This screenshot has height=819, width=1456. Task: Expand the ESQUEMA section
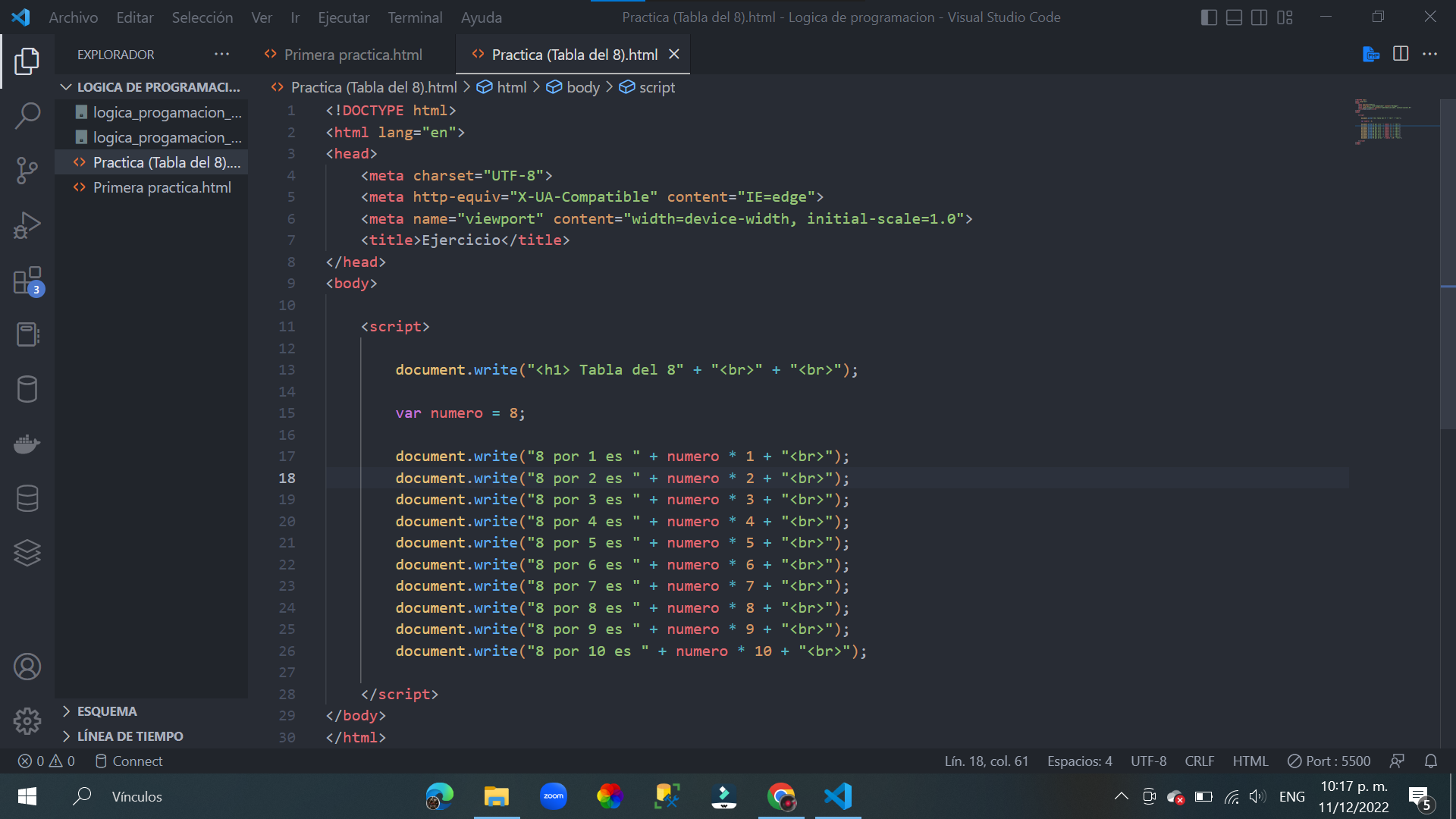(x=151, y=711)
